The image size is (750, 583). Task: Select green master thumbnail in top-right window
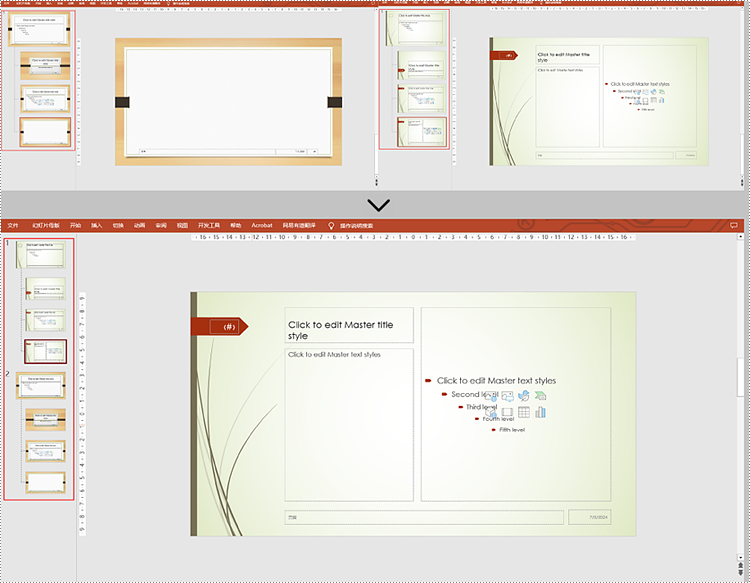pyautogui.click(x=416, y=29)
